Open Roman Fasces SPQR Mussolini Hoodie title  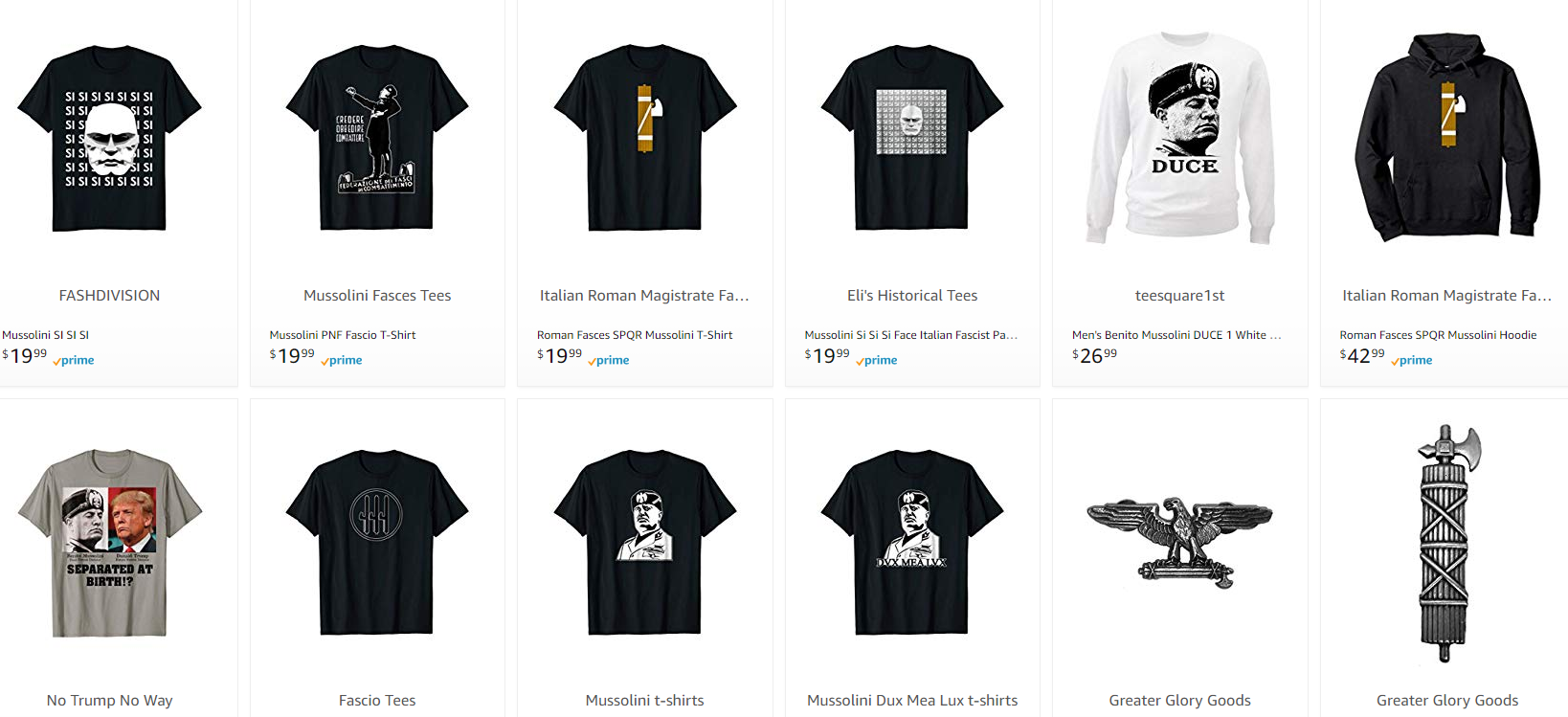(1438, 335)
